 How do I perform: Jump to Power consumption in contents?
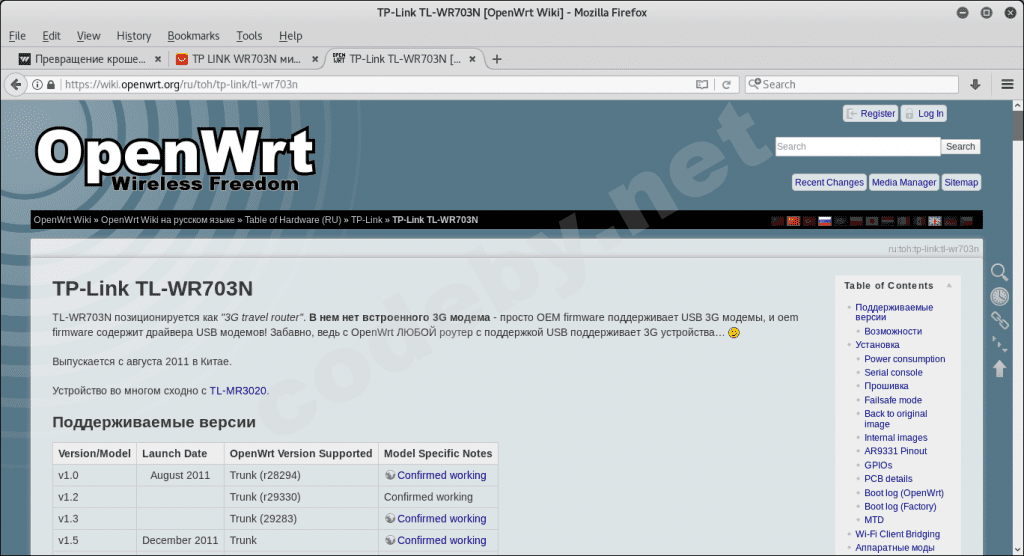click(x=904, y=359)
